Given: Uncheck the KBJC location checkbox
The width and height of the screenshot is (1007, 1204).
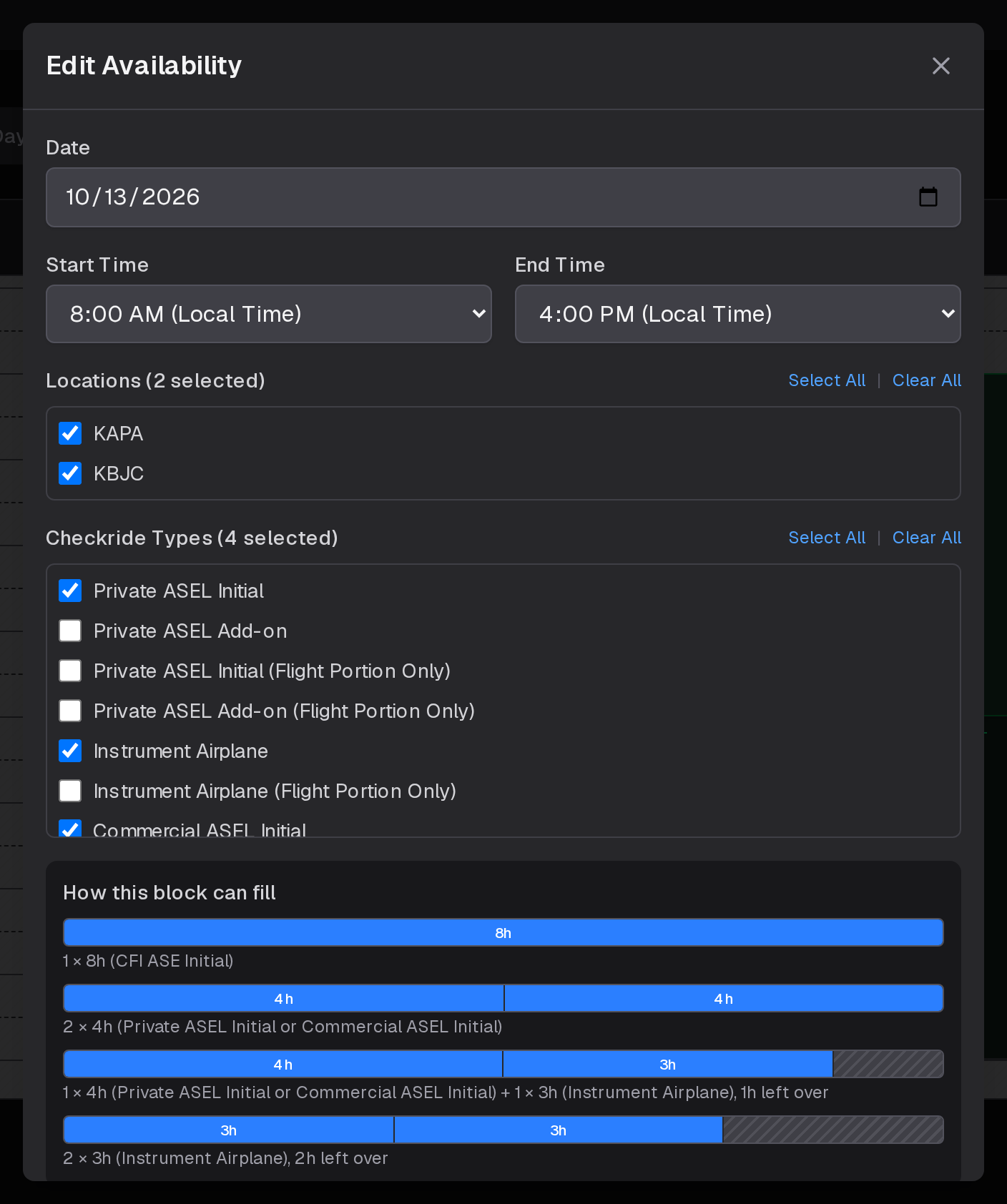Looking at the screenshot, I should [70, 473].
